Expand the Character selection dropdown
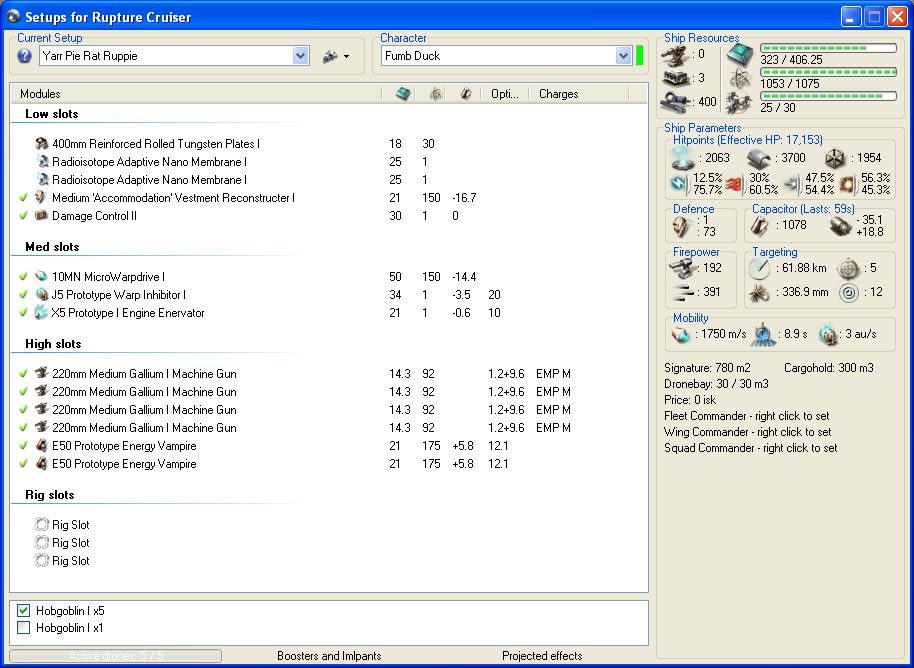 [x=624, y=57]
